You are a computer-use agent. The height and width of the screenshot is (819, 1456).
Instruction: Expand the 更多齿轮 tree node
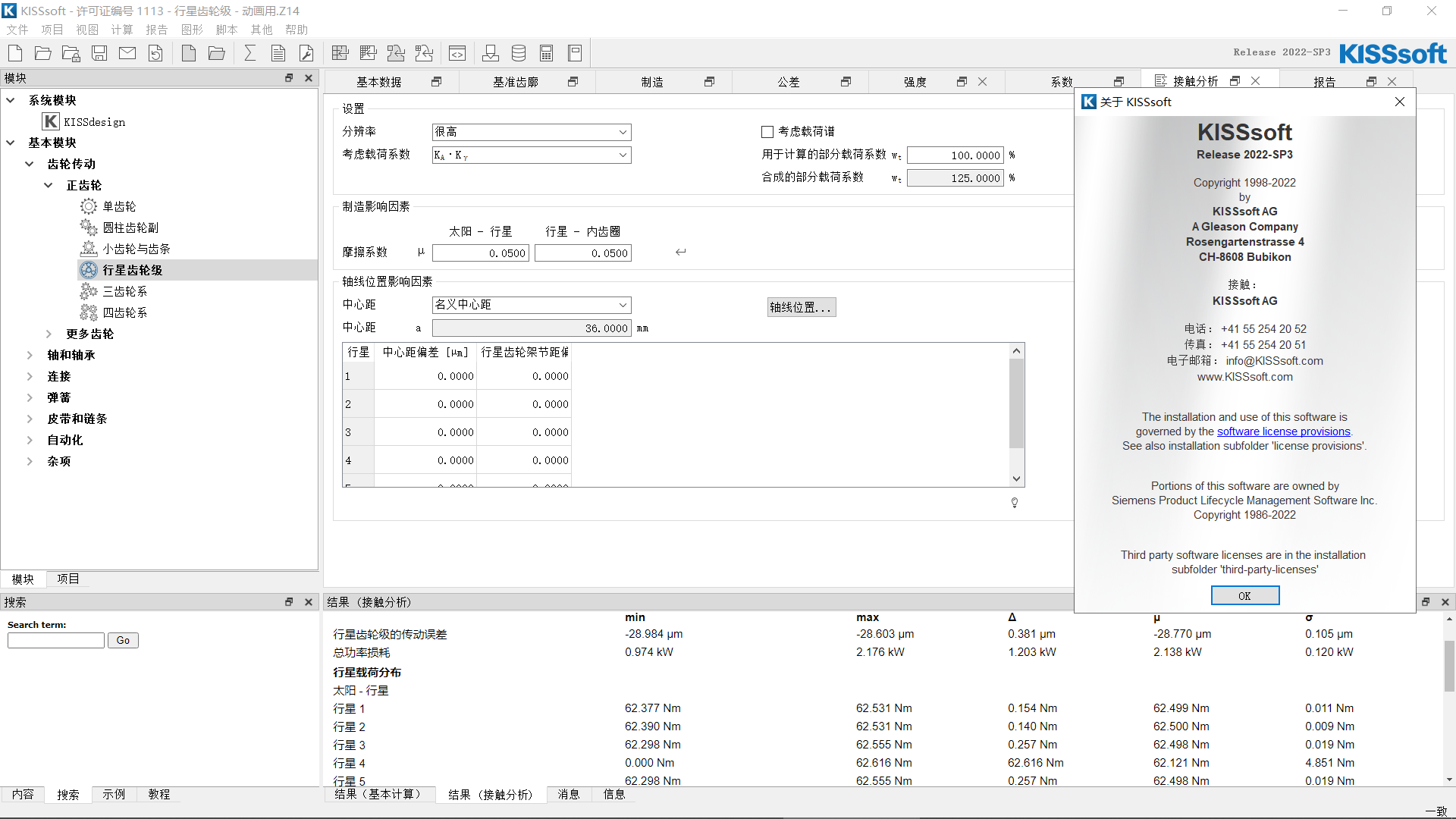(49, 334)
